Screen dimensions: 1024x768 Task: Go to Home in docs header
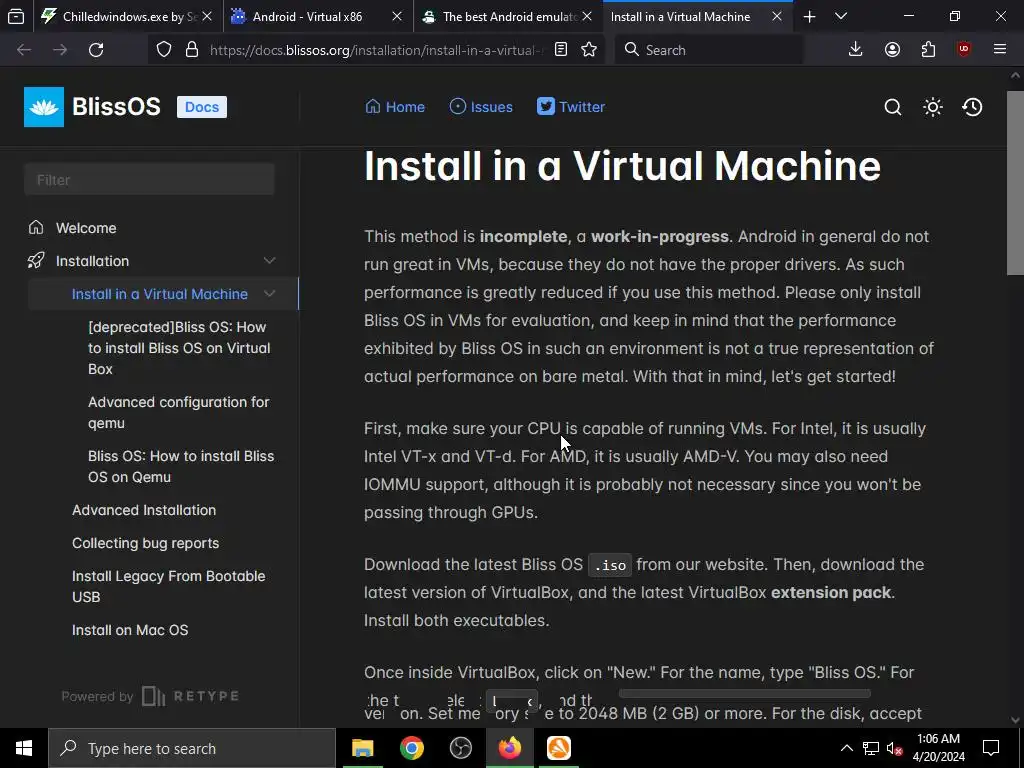[x=395, y=106]
